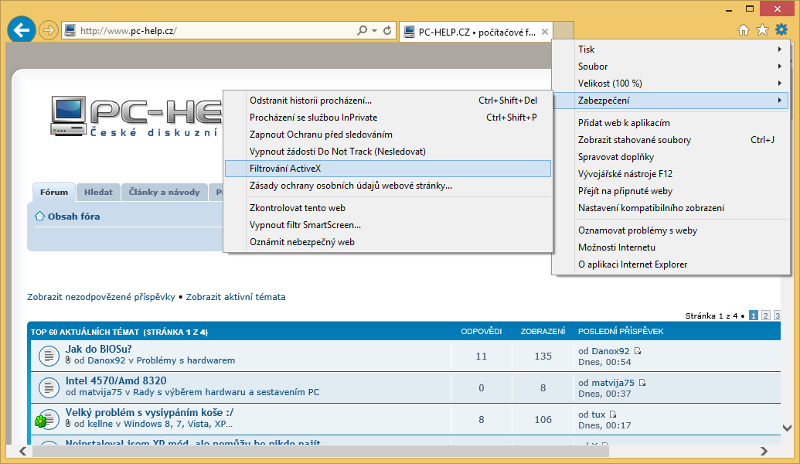Select Možnosti Internetu from menu

(616, 247)
